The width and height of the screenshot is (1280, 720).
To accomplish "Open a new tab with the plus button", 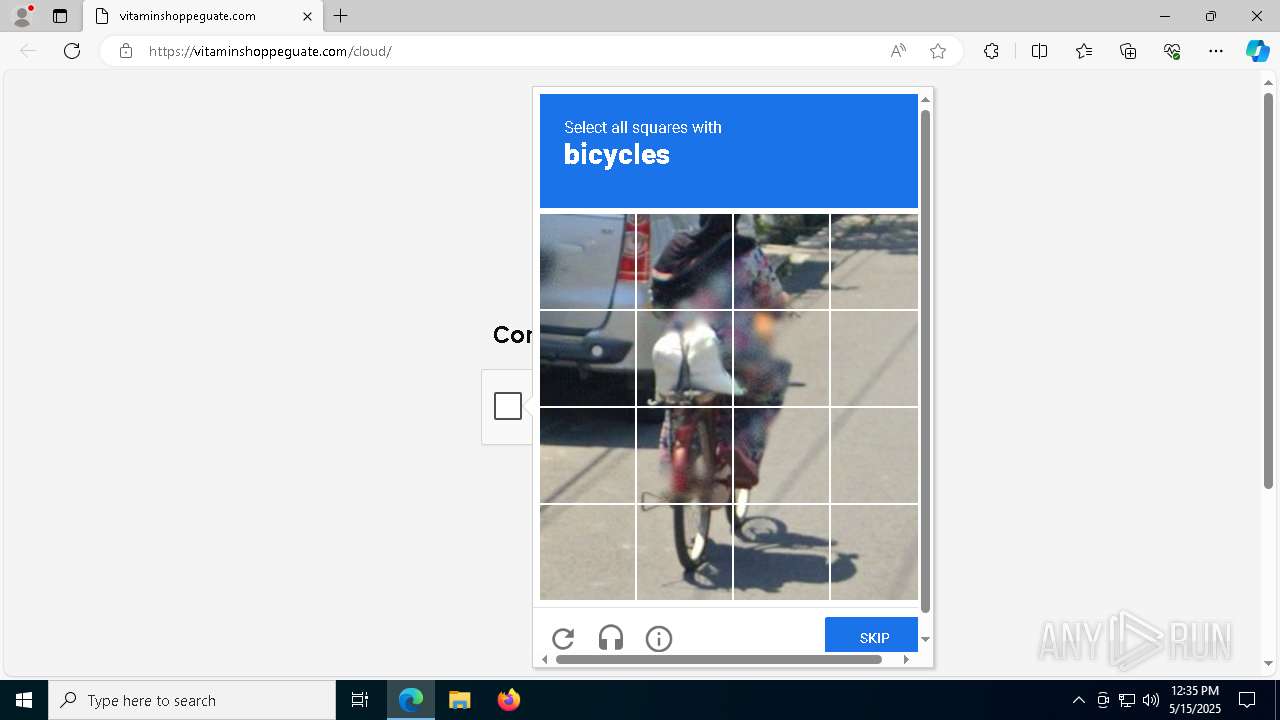I will [341, 16].
